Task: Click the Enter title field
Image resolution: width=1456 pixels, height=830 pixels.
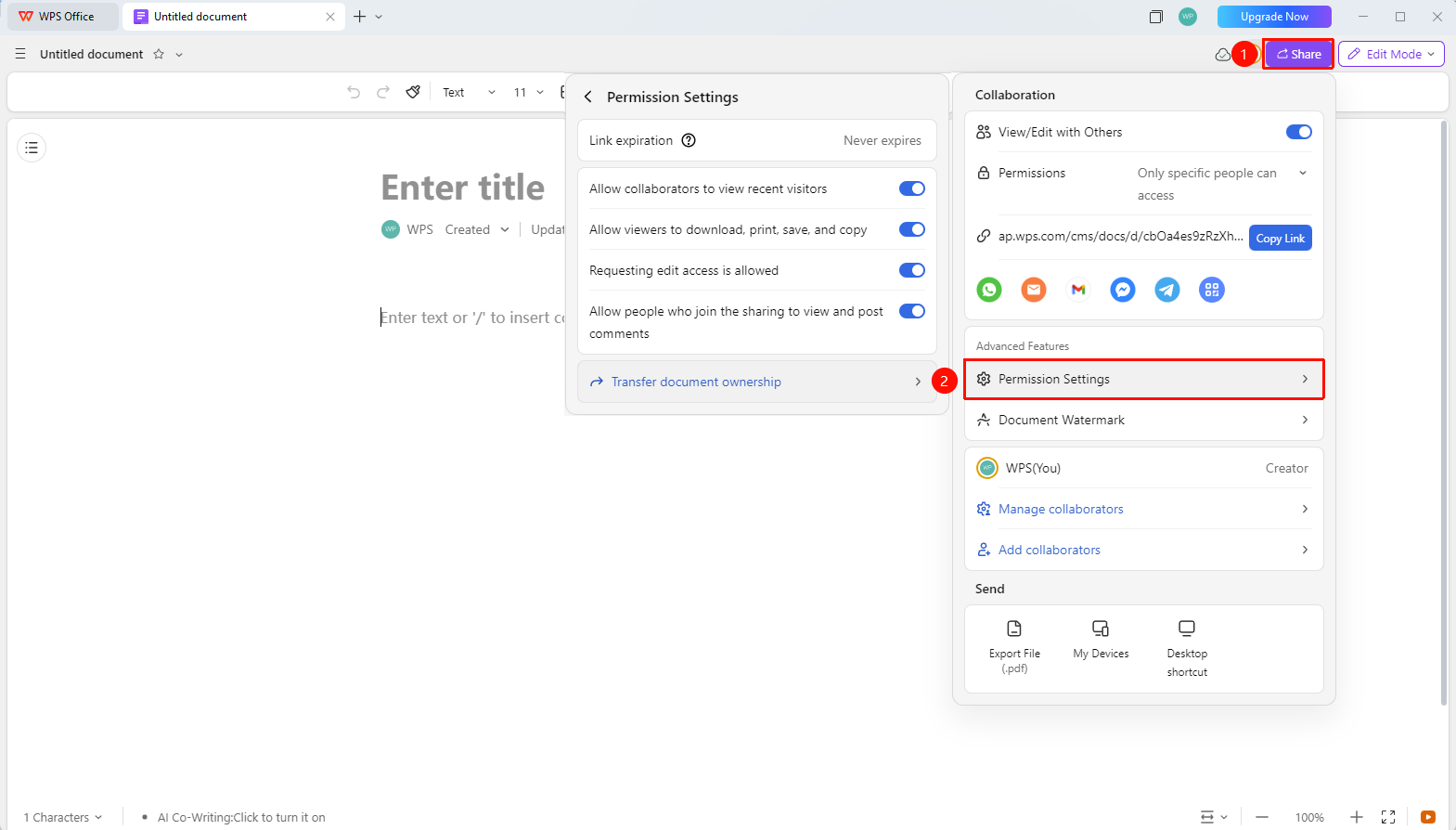Action: 463,188
